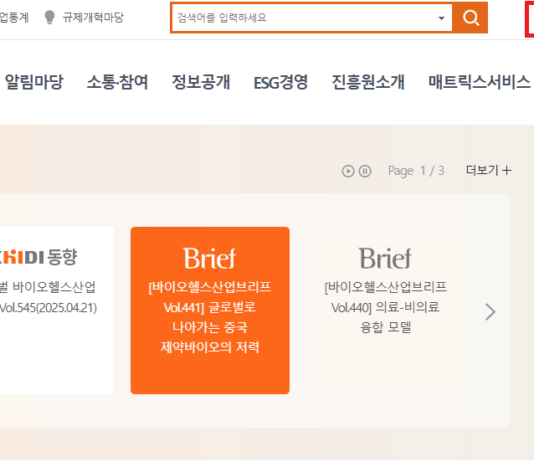
Task: Open the search box dropdown arrow
Action: pyautogui.click(x=441, y=18)
